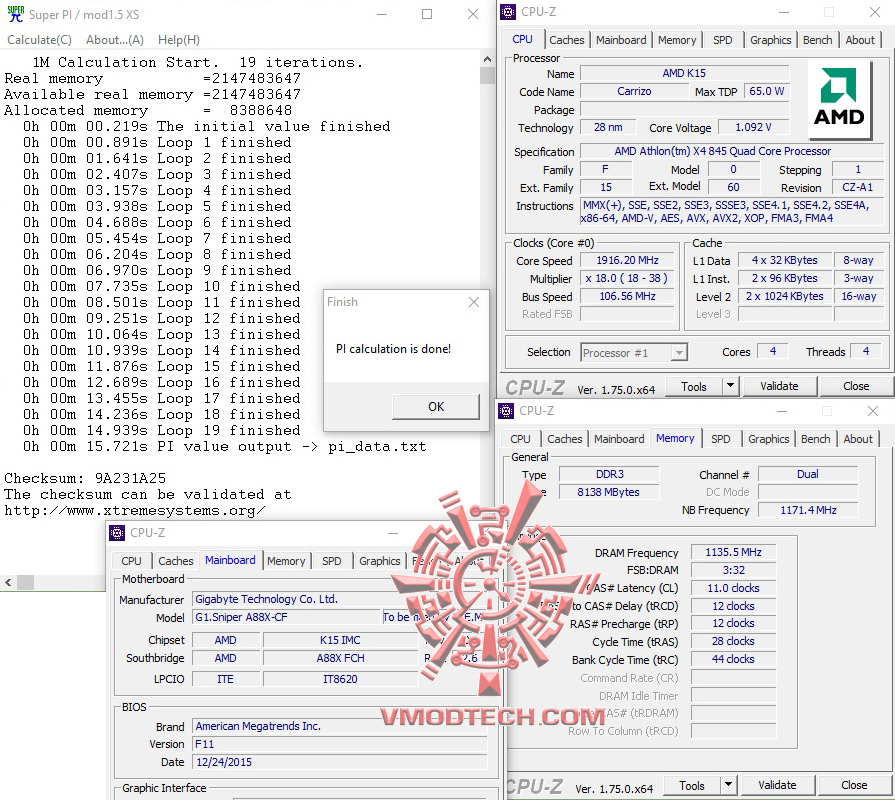The width and height of the screenshot is (895, 800).
Task: Maximize the Super PI window
Action: [x=427, y=14]
